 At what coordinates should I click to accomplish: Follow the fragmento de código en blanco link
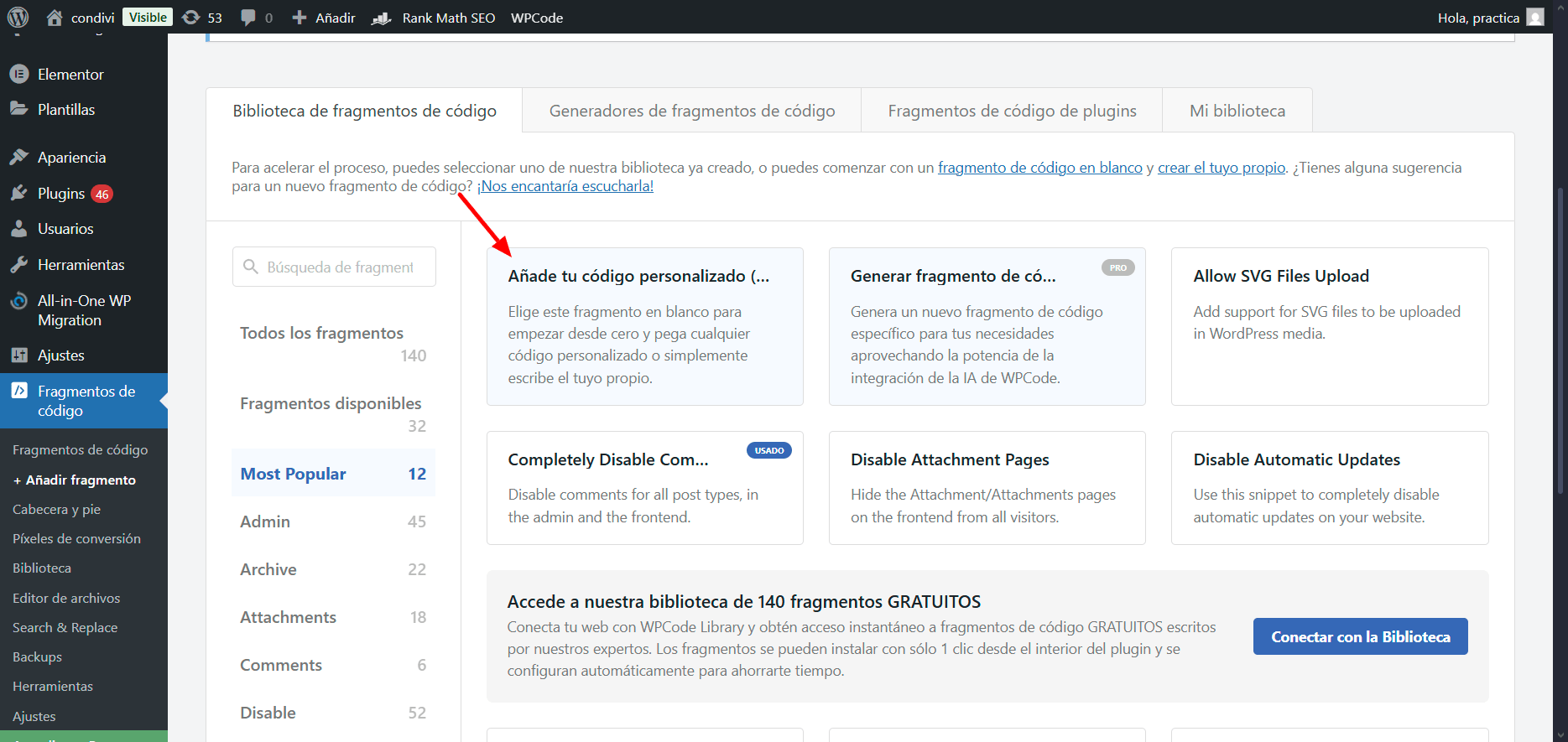pyautogui.click(x=1040, y=168)
